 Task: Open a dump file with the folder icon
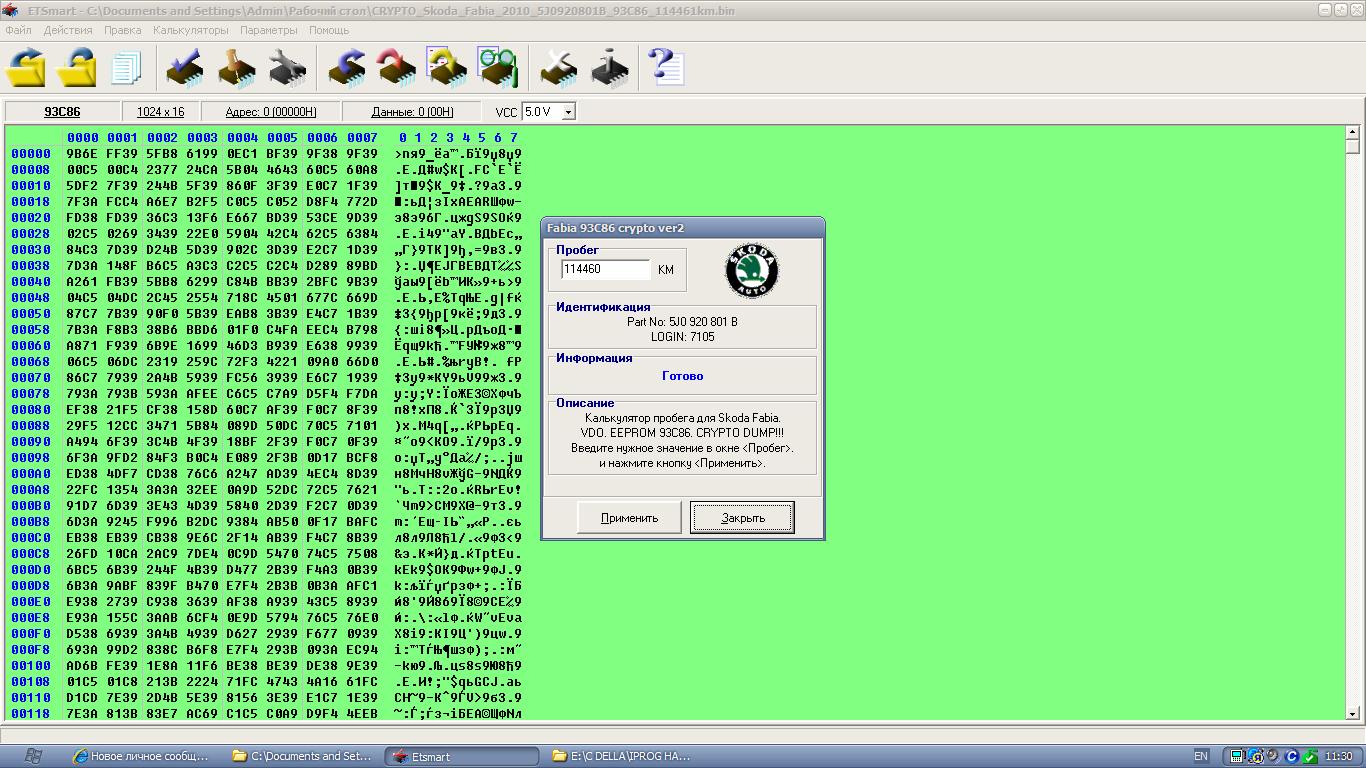coord(27,68)
